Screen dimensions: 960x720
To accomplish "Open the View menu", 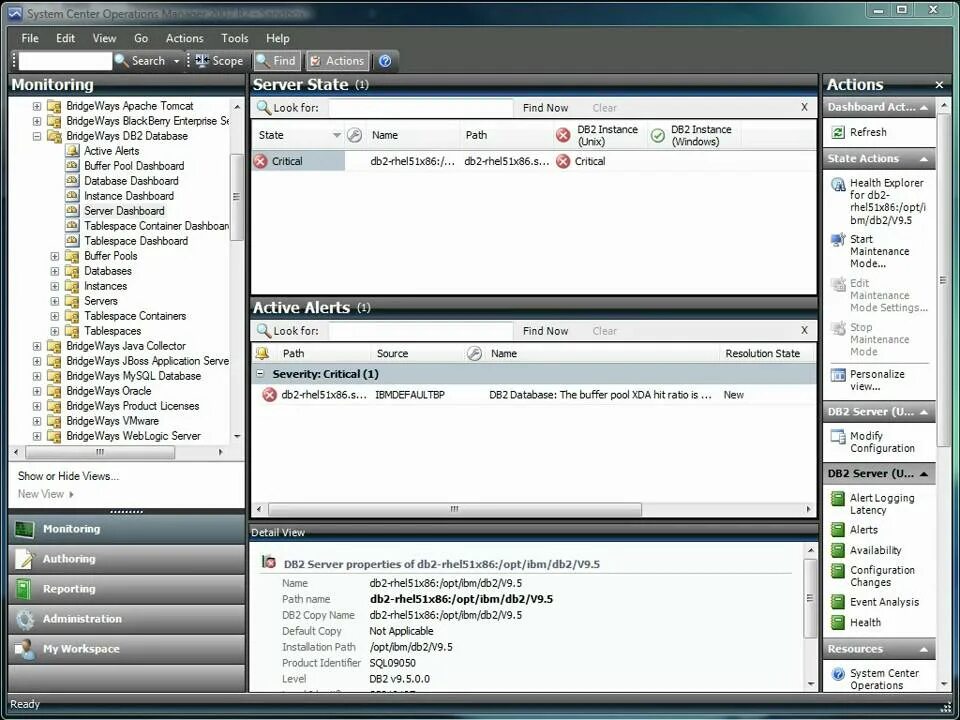I will (x=104, y=38).
